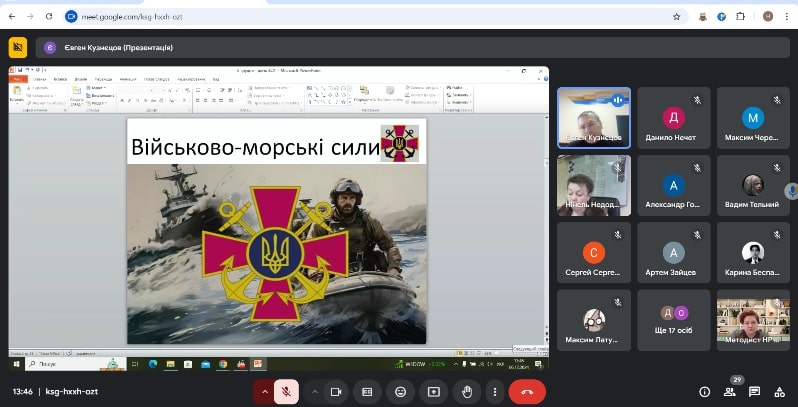Open meeting details info icon
Viewport: 798px width, 407px height.
pos(704,392)
